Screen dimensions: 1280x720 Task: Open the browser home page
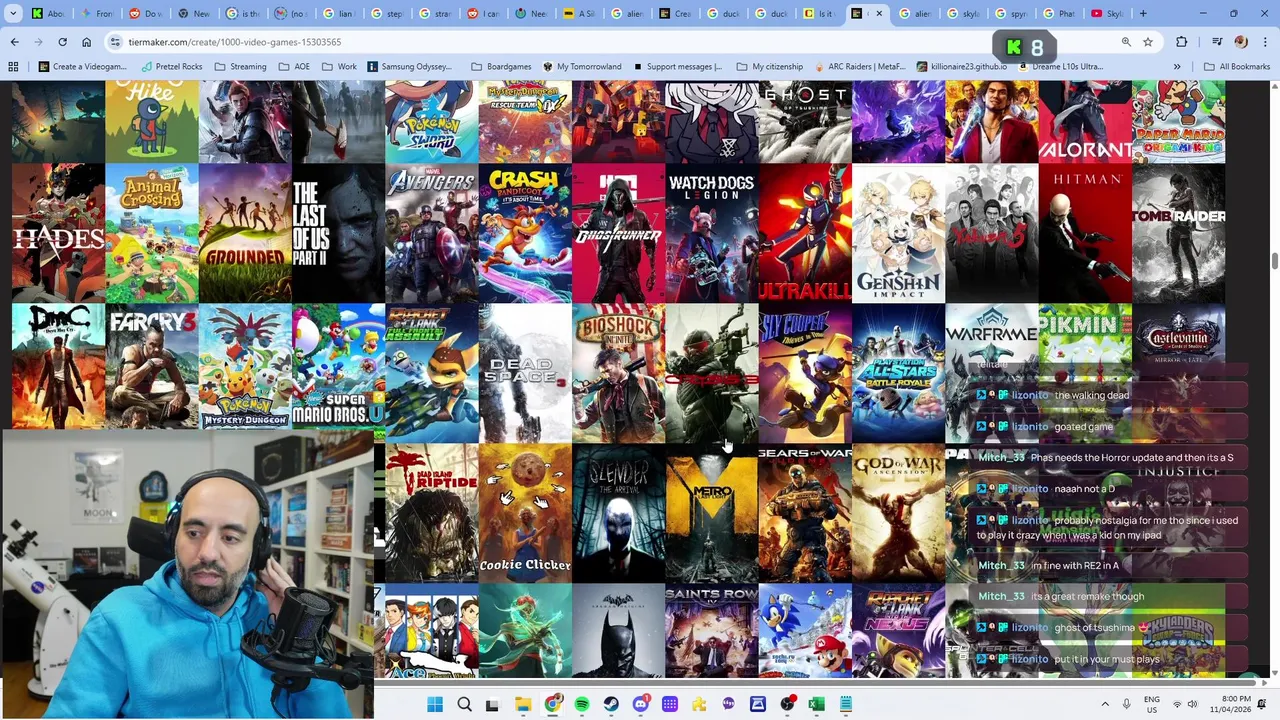tap(86, 42)
